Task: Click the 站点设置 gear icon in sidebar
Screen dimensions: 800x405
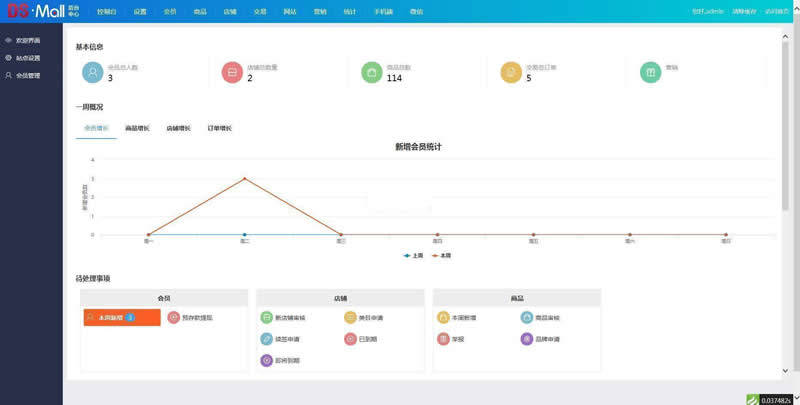Action: pyautogui.click(x=8, y=58)
